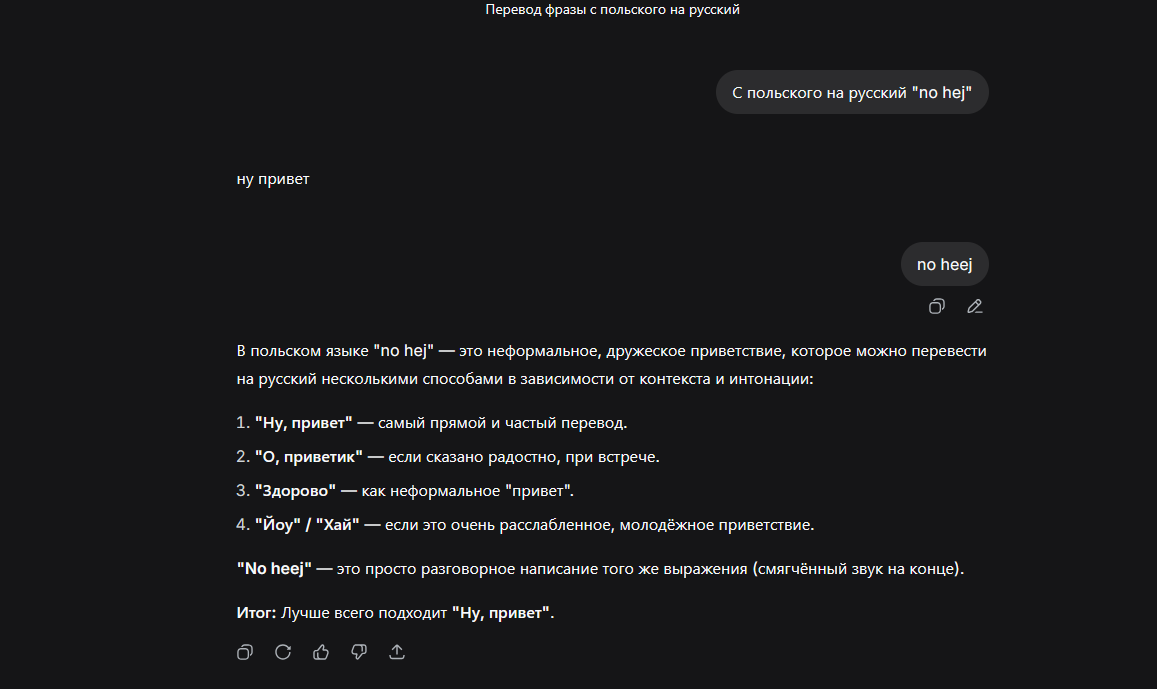
Task: Click "Ну, привет" in the Итог line
Action: (x=500, y=613)
